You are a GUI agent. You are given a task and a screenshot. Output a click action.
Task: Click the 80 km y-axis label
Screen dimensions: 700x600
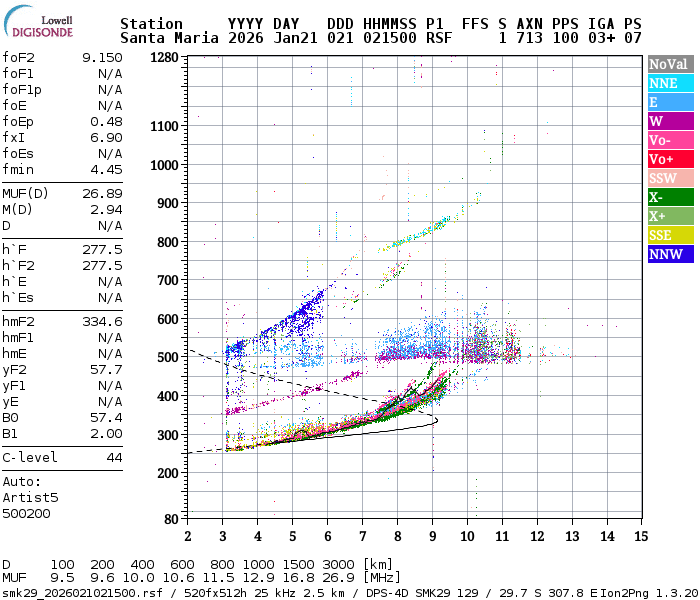(171, 519)
